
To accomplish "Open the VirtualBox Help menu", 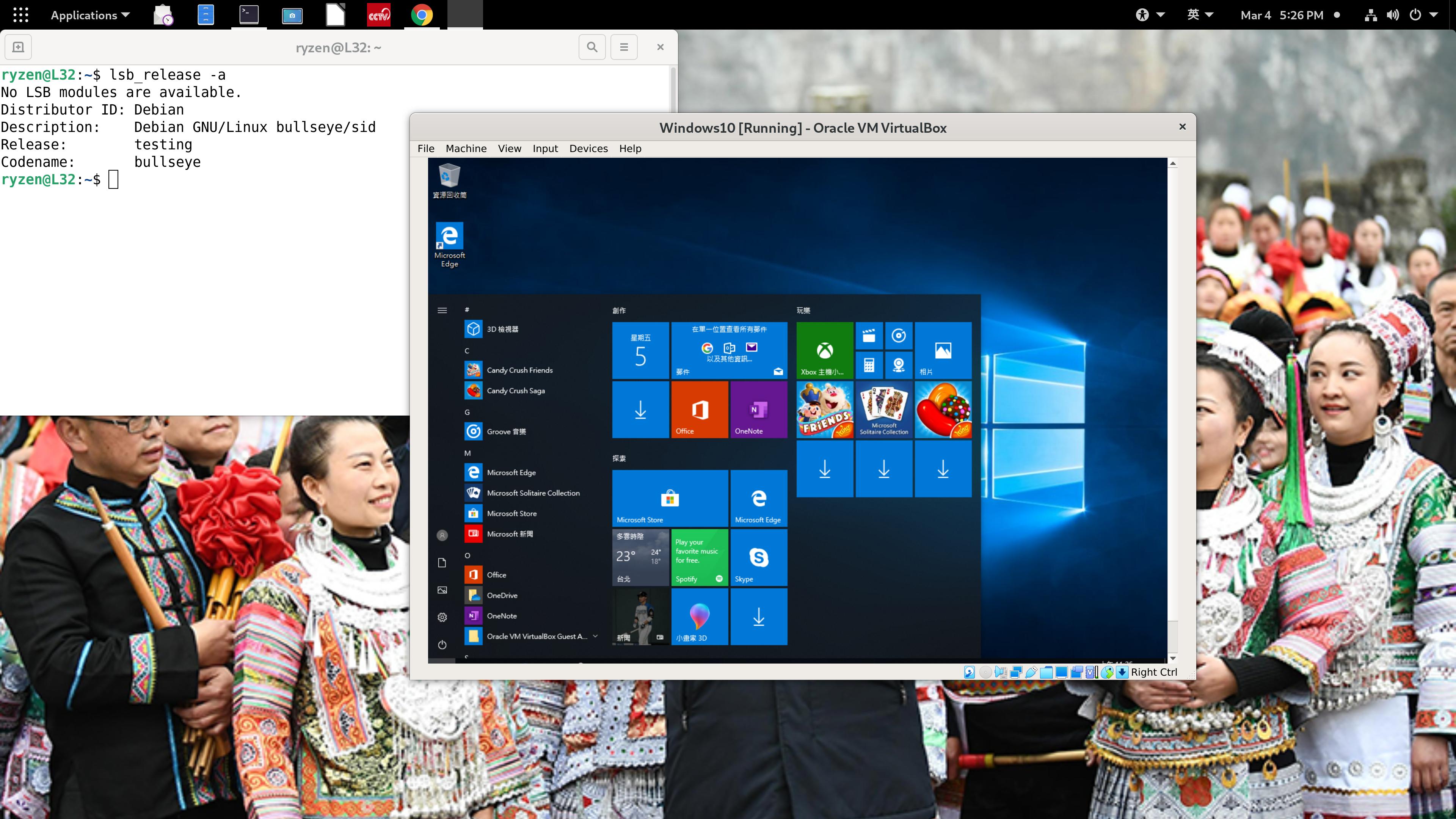I will pyautogui.click(x=630, y=149).
